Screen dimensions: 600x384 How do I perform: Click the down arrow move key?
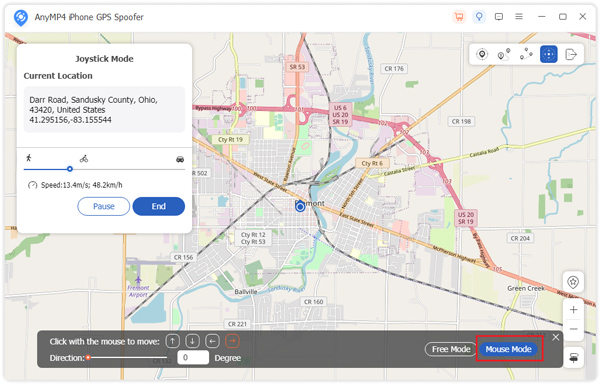(x=192, y=341)
